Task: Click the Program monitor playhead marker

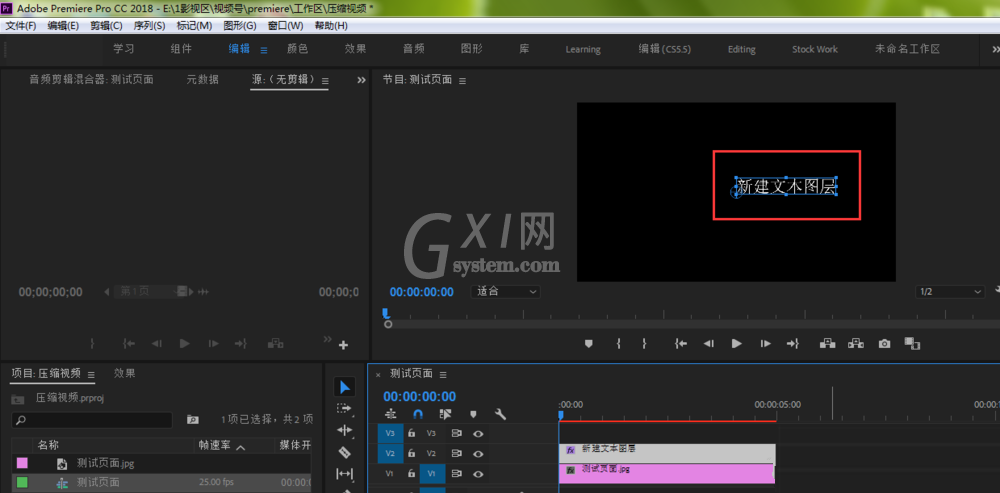Action: pyautogui.click(x=385, y=313)
